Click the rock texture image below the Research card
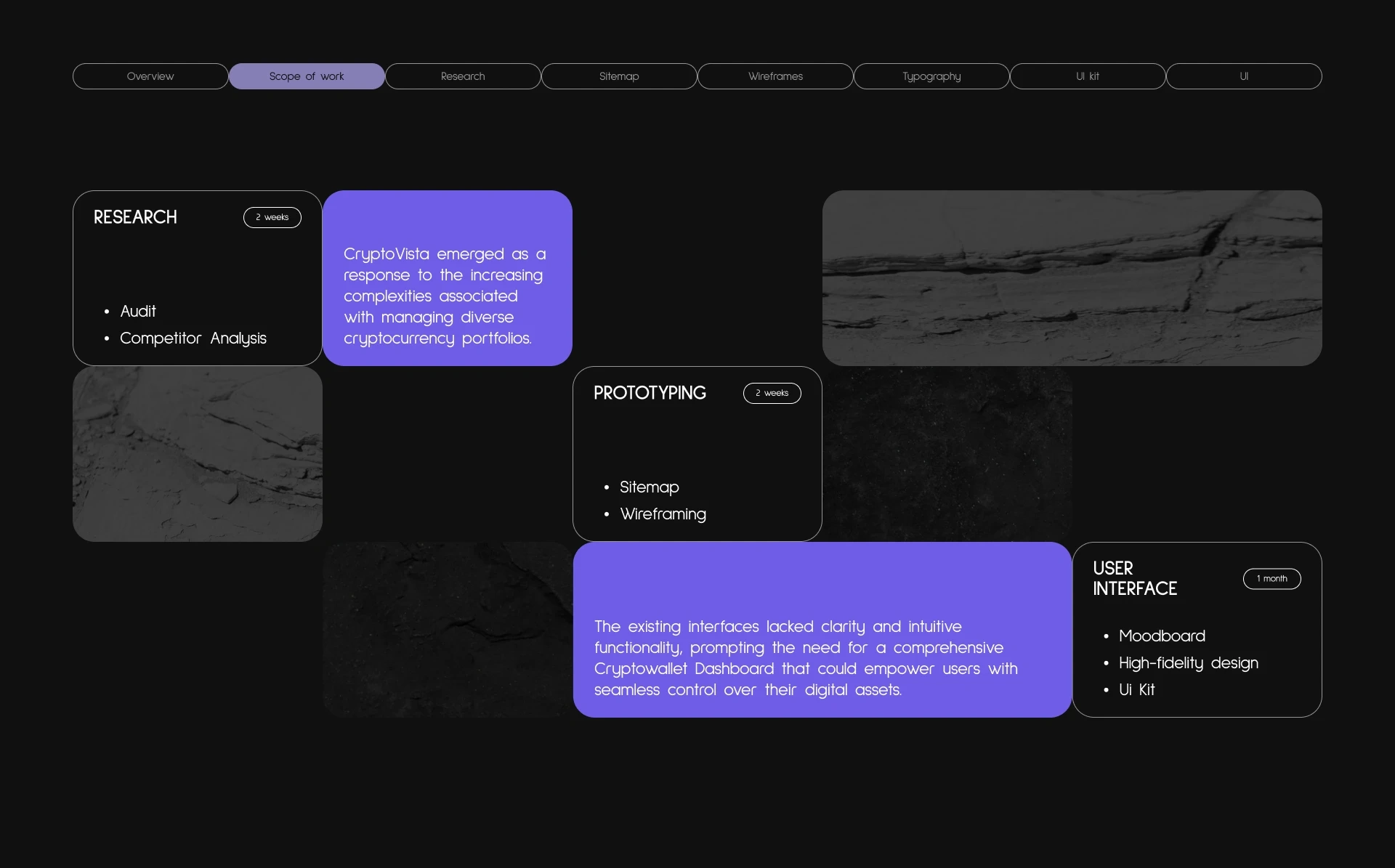 click(x=198, y=454)
